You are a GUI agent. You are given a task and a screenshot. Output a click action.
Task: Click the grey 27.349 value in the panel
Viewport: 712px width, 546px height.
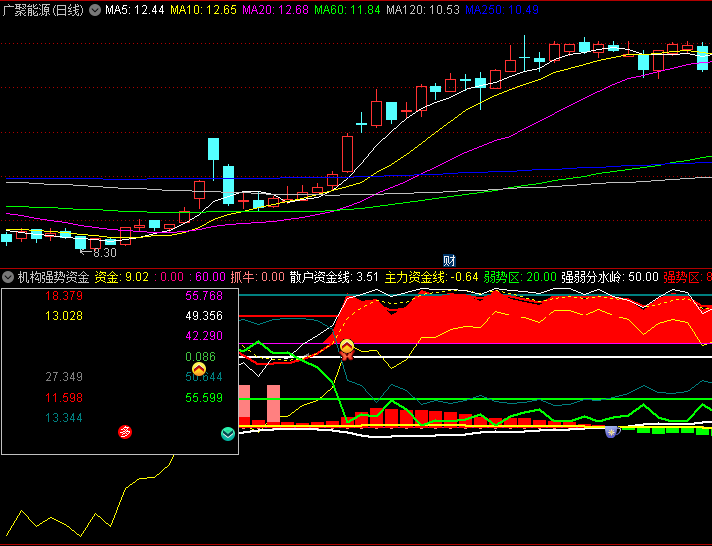pyautogui.click(x=64, y=377)
